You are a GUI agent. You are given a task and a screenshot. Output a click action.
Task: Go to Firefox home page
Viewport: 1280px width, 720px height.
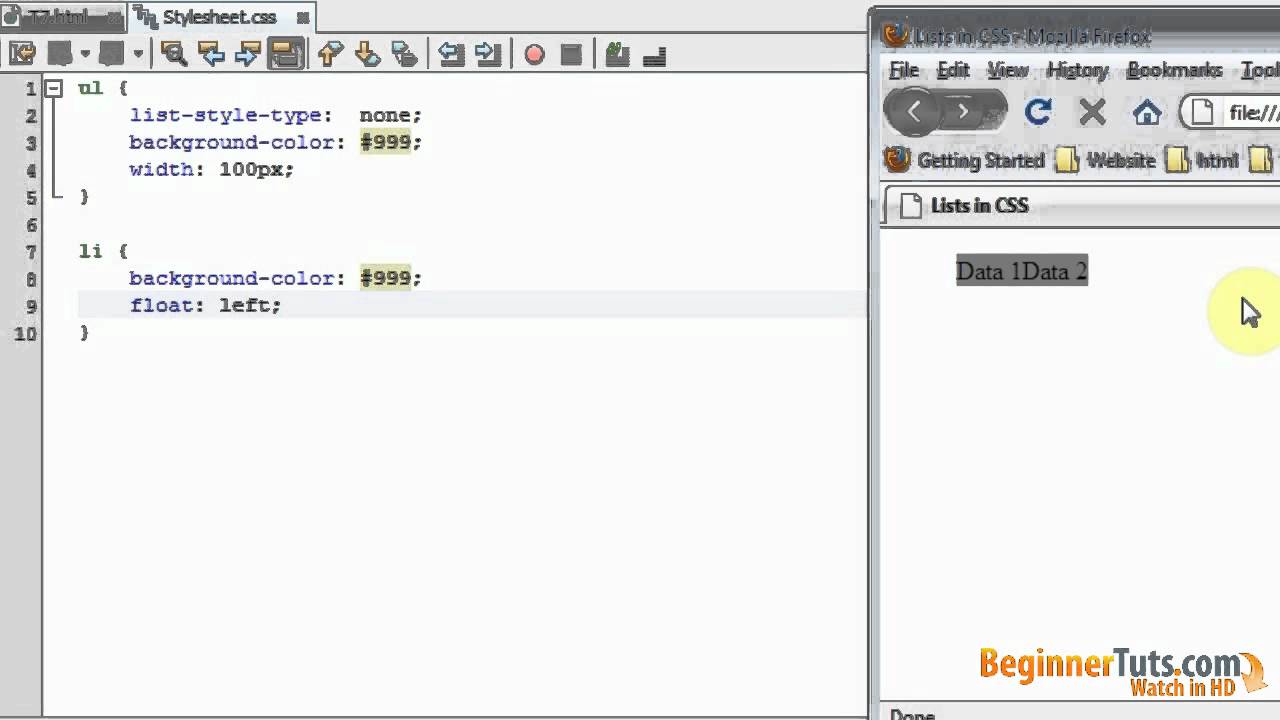(x=1147, y=112)
